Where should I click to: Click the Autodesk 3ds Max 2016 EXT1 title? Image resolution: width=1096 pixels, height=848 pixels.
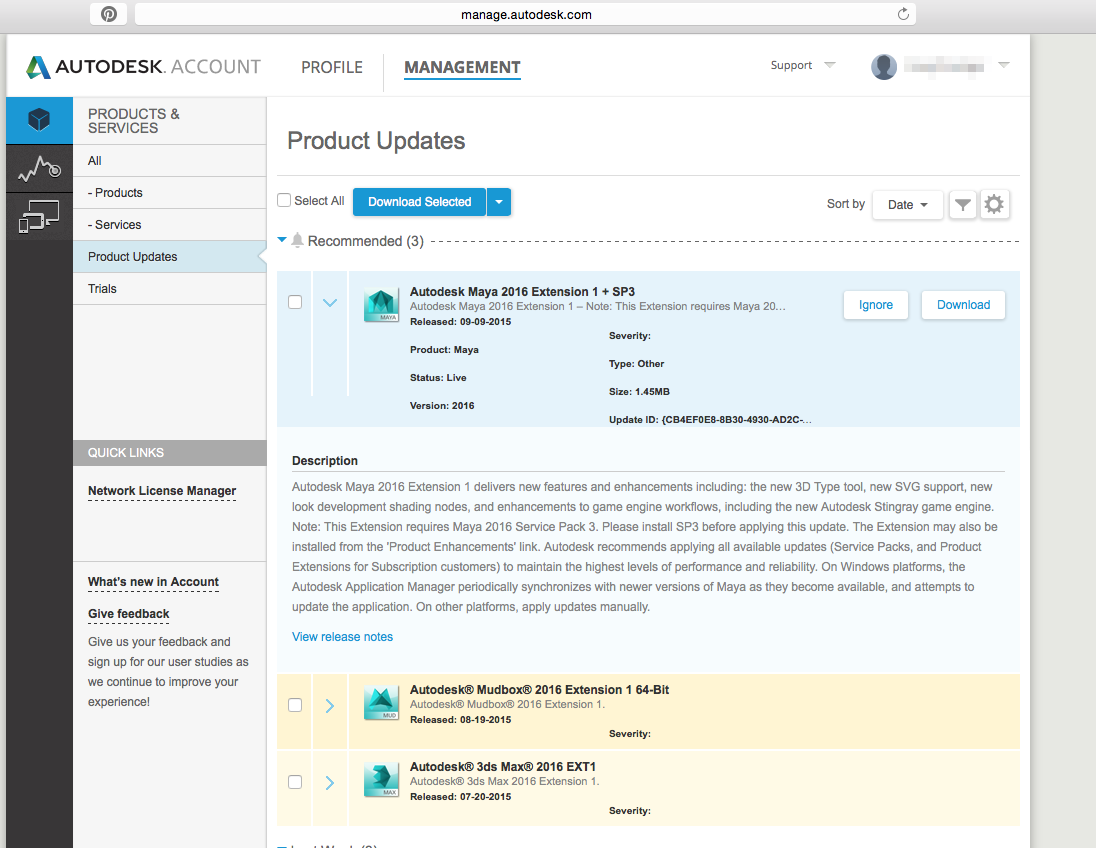point(503,767)
